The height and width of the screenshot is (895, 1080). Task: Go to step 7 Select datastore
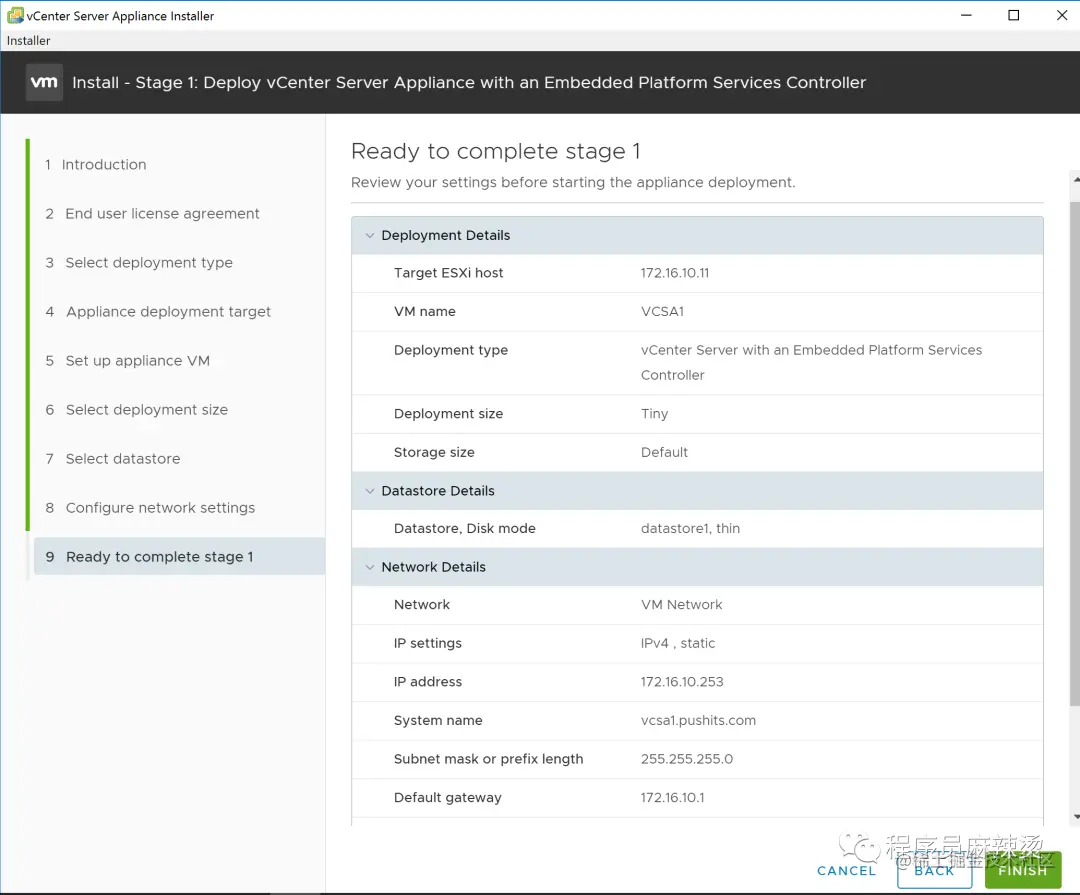(x=112, y=458)
